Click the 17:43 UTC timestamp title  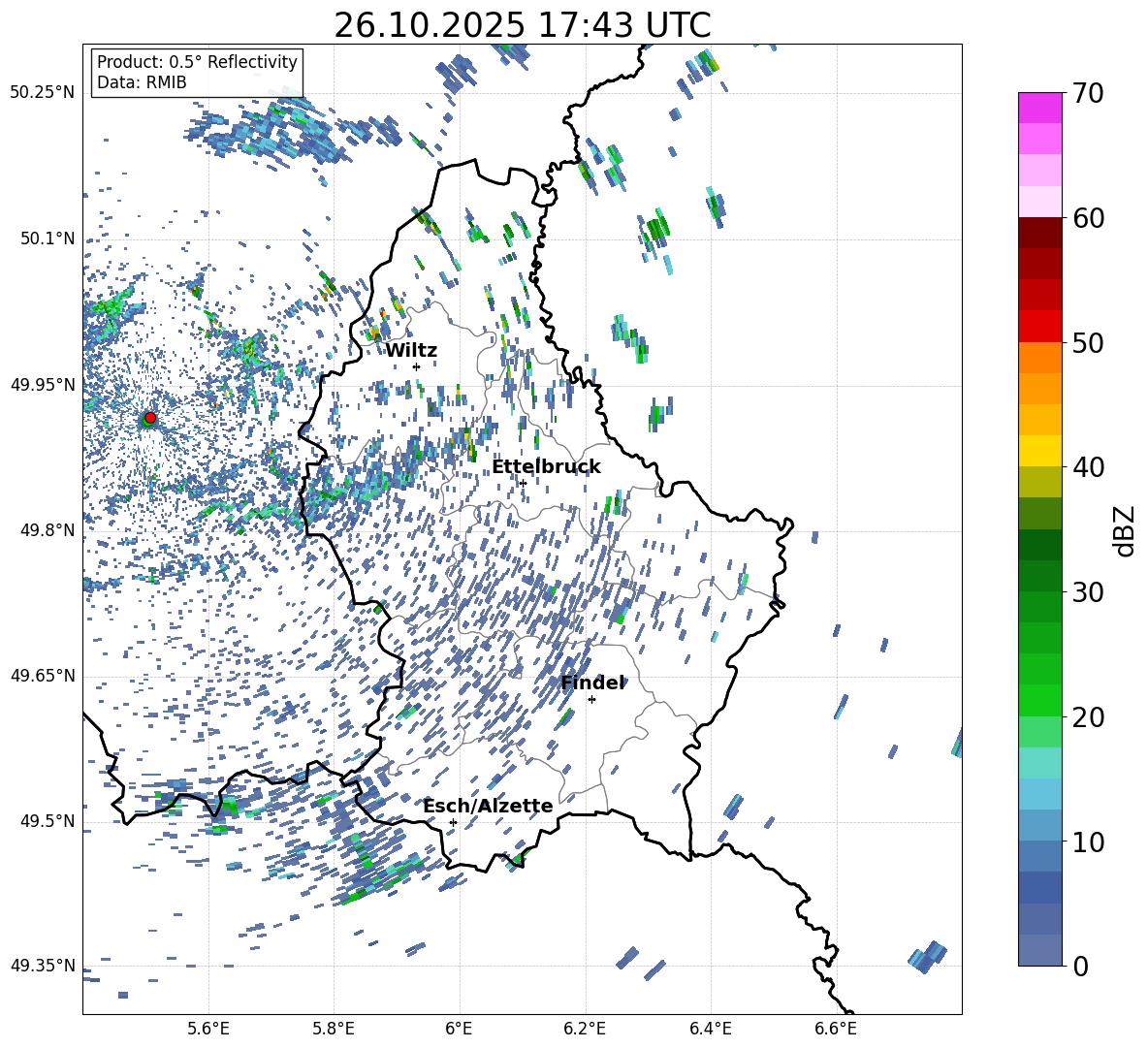[522, 25]
